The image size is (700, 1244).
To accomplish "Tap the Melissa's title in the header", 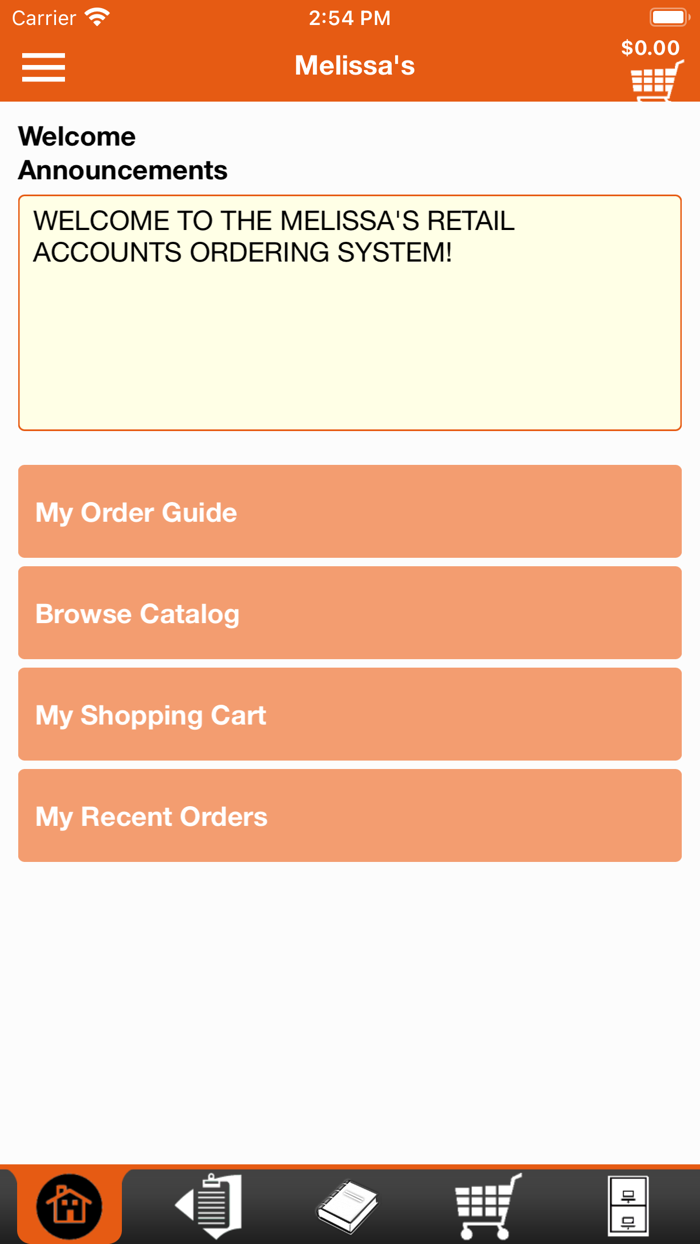I will (x=354, y=64).
